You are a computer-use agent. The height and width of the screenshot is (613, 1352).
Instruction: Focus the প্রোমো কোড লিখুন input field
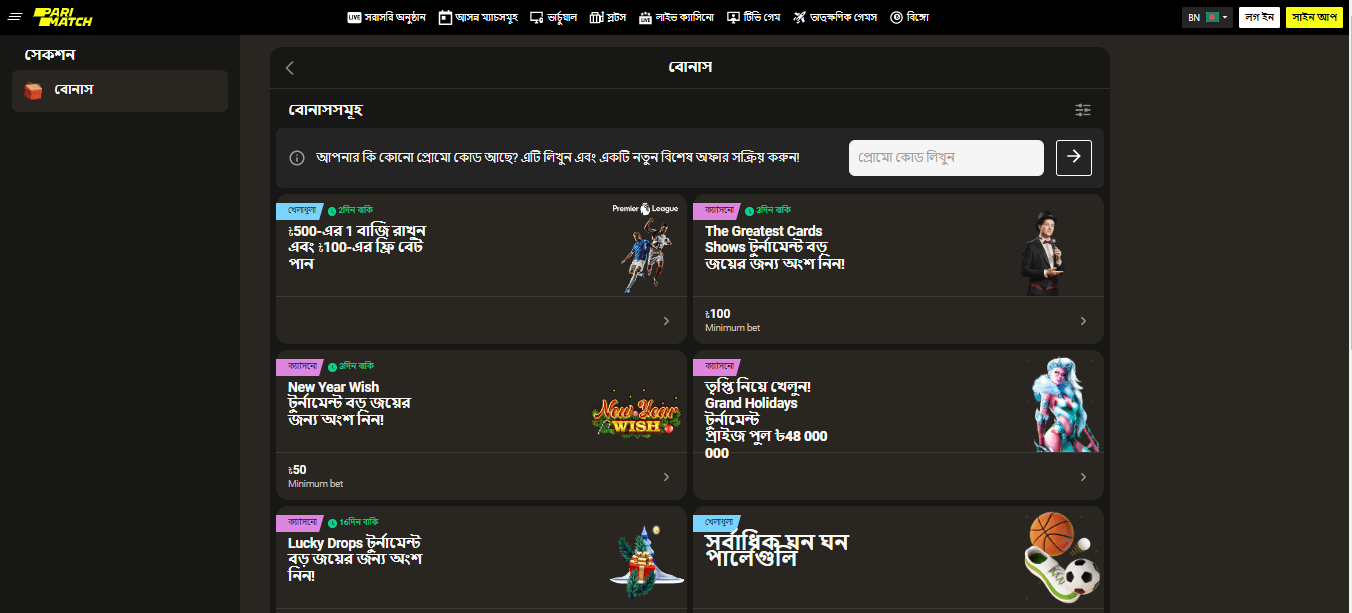(946, 158)
